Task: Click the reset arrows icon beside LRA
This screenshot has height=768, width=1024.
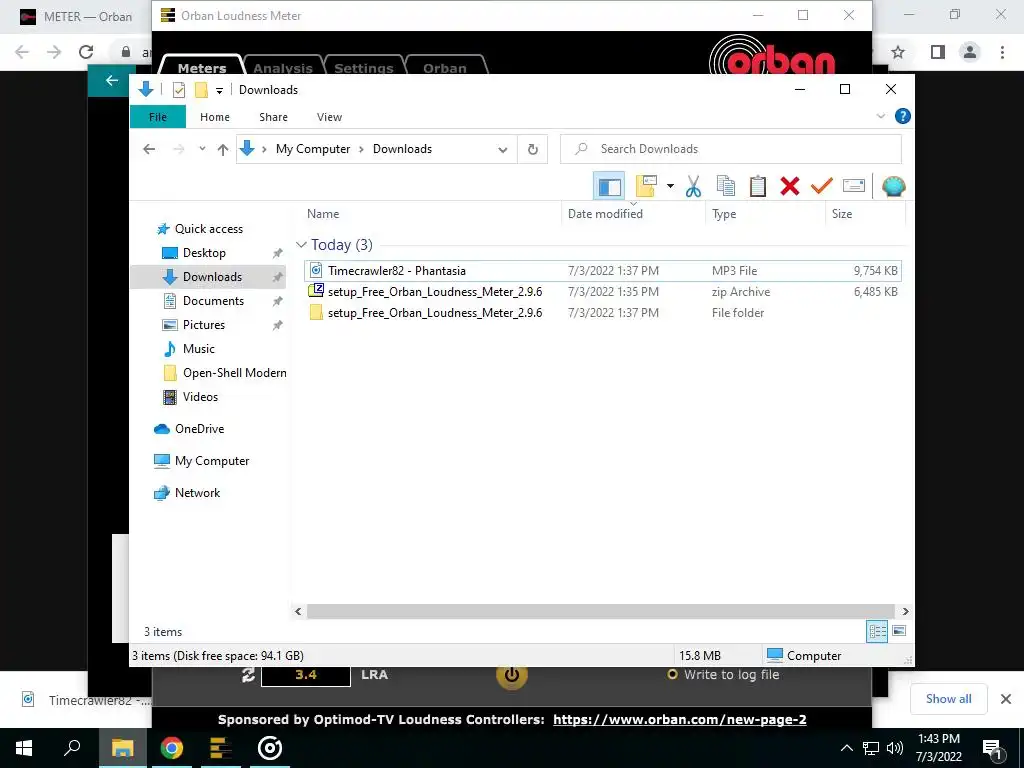Action: pyautogui.click(x=248, y=675)
